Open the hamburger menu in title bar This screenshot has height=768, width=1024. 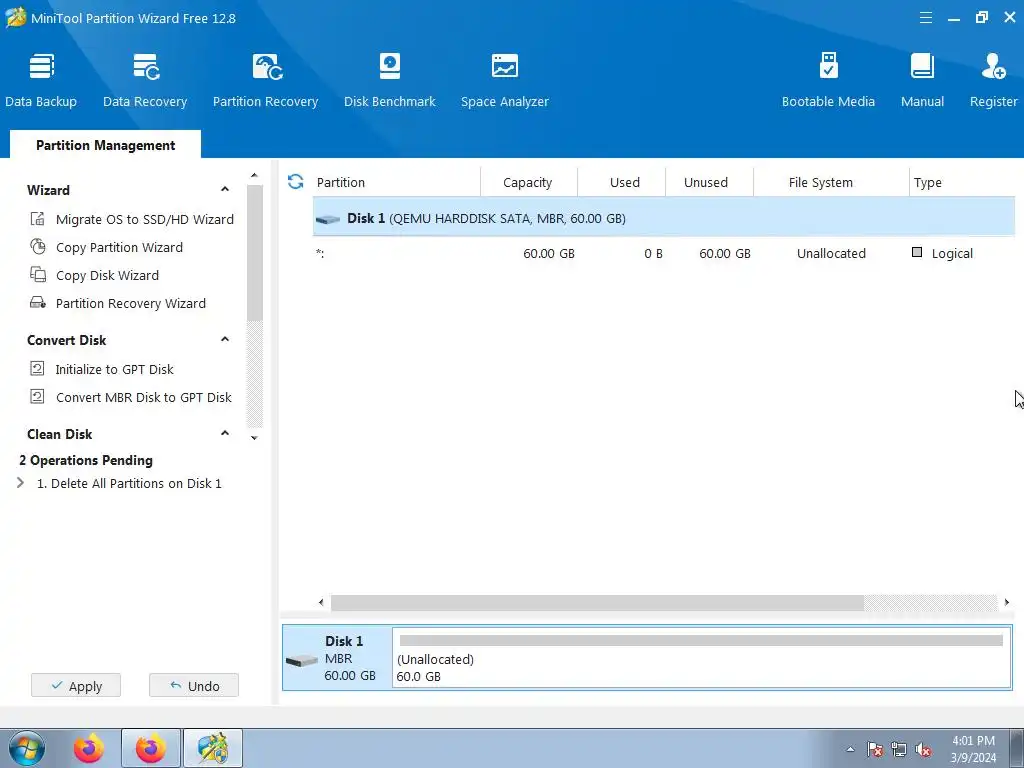925,18
